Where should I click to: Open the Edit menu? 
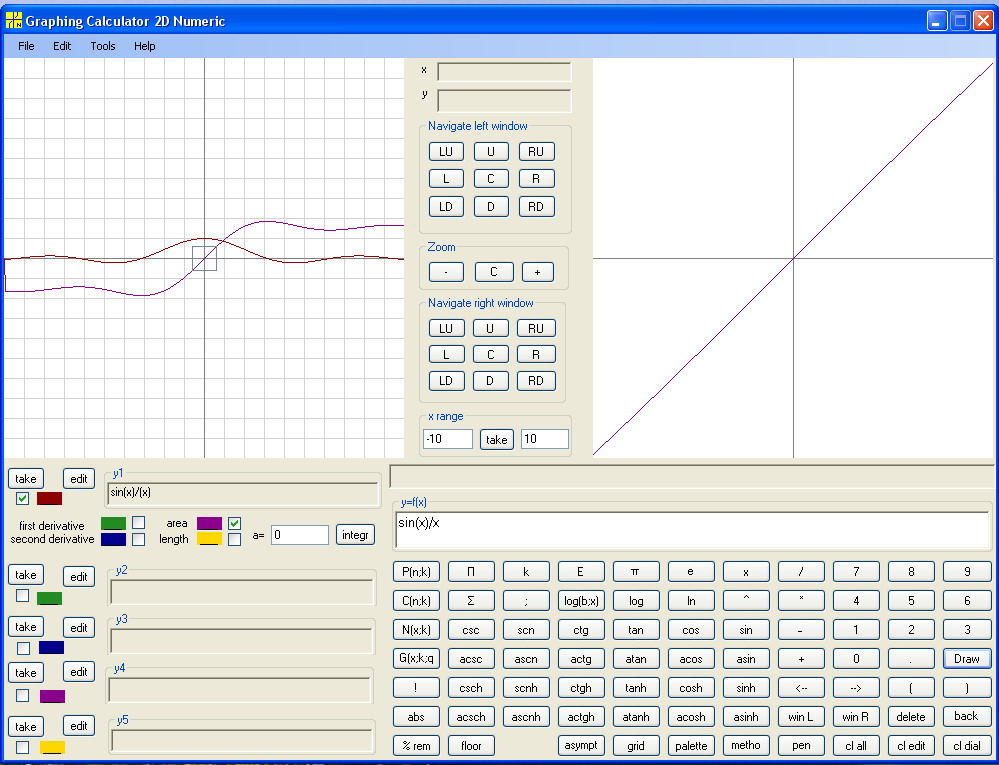(62, 46)
